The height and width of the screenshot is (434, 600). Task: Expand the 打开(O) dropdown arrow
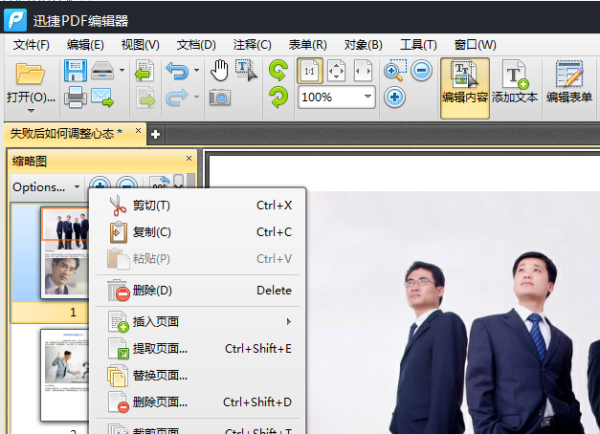click(31, 111)
